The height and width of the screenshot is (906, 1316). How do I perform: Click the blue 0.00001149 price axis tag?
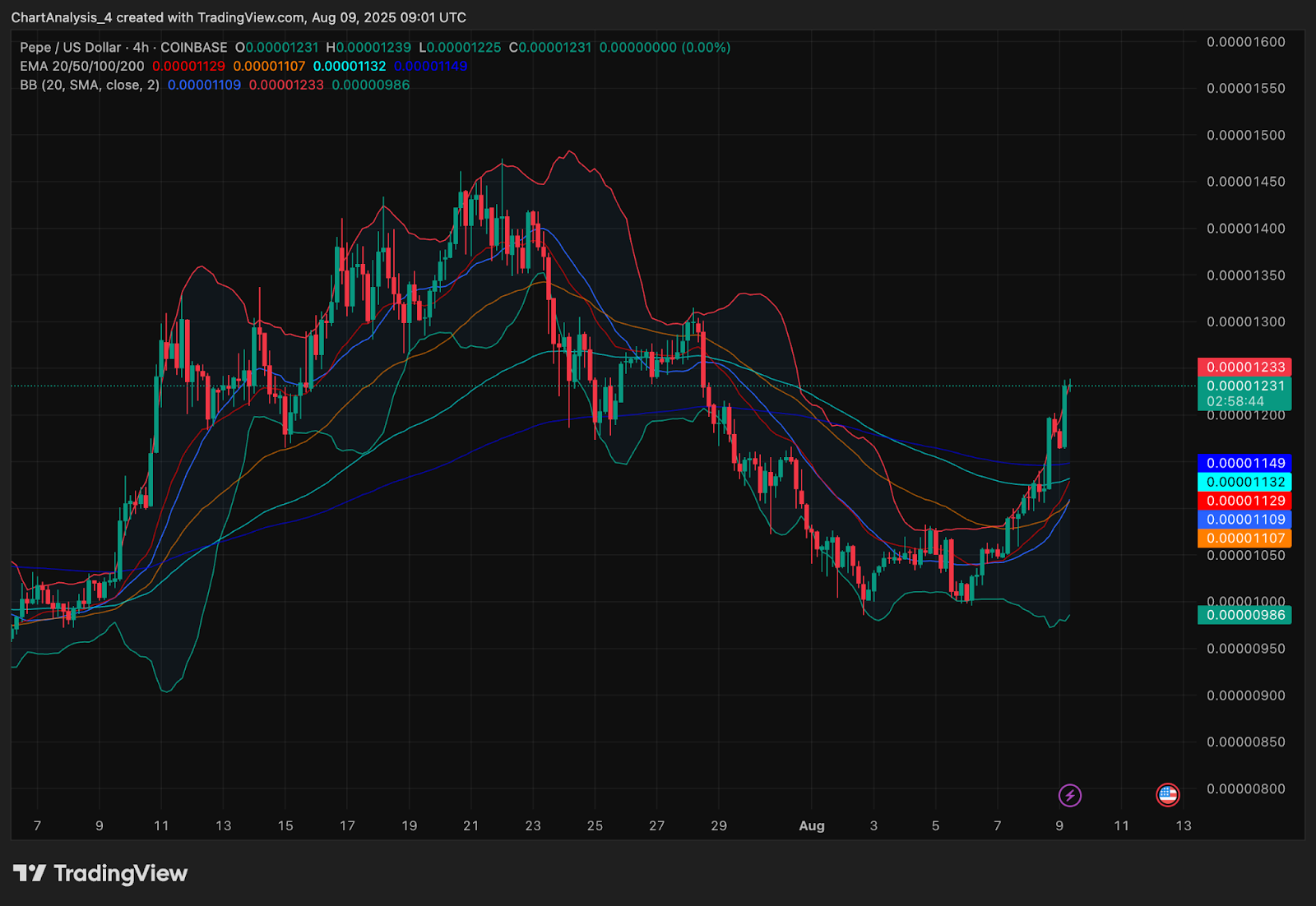click(x=1244, y=463)
